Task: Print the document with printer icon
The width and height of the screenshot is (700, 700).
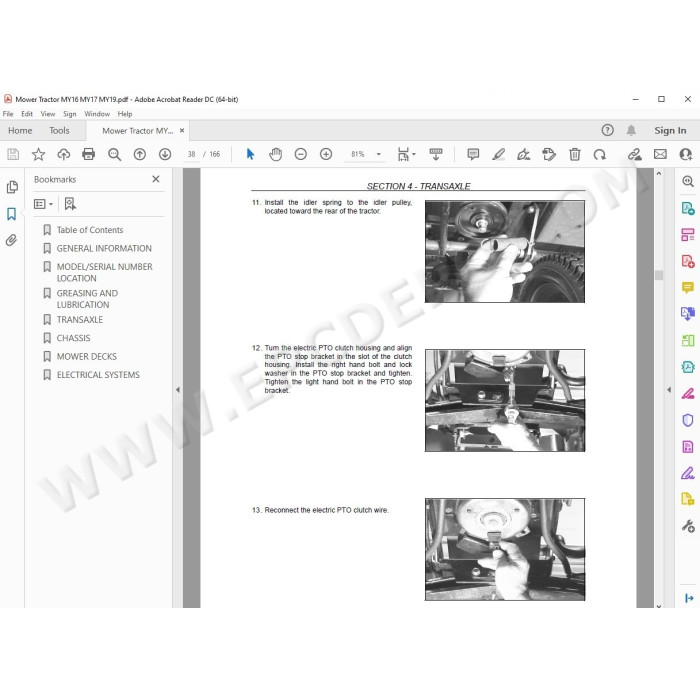Action: 89,154
